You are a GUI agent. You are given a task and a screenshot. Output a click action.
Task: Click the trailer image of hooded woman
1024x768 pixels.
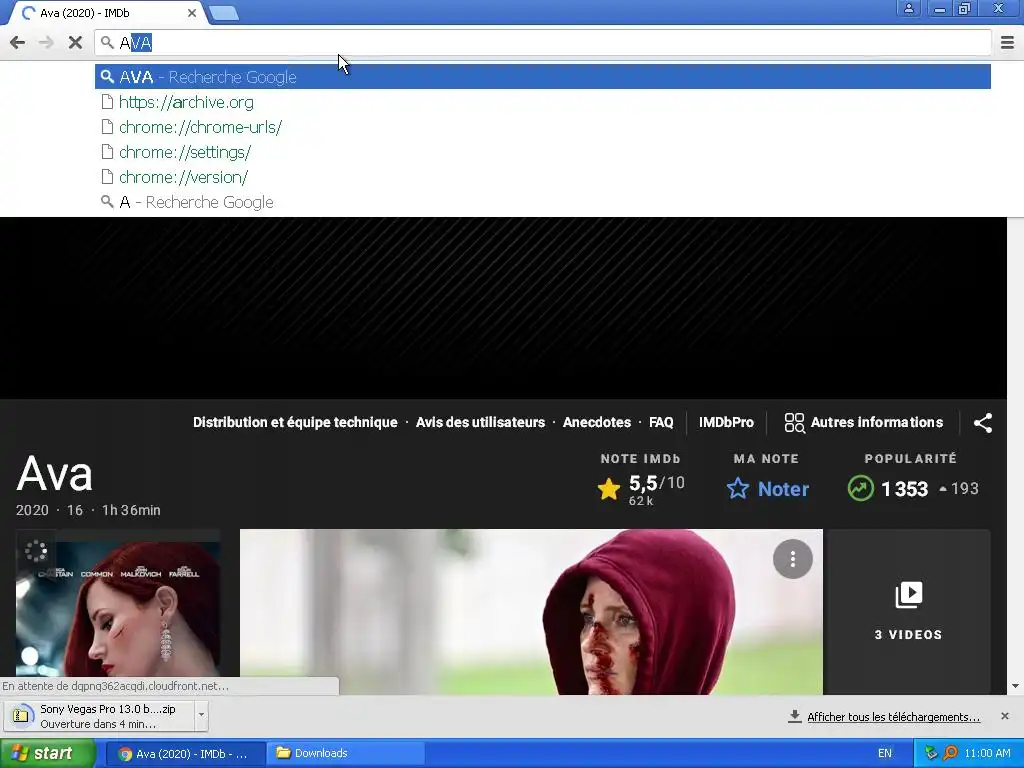531,612
